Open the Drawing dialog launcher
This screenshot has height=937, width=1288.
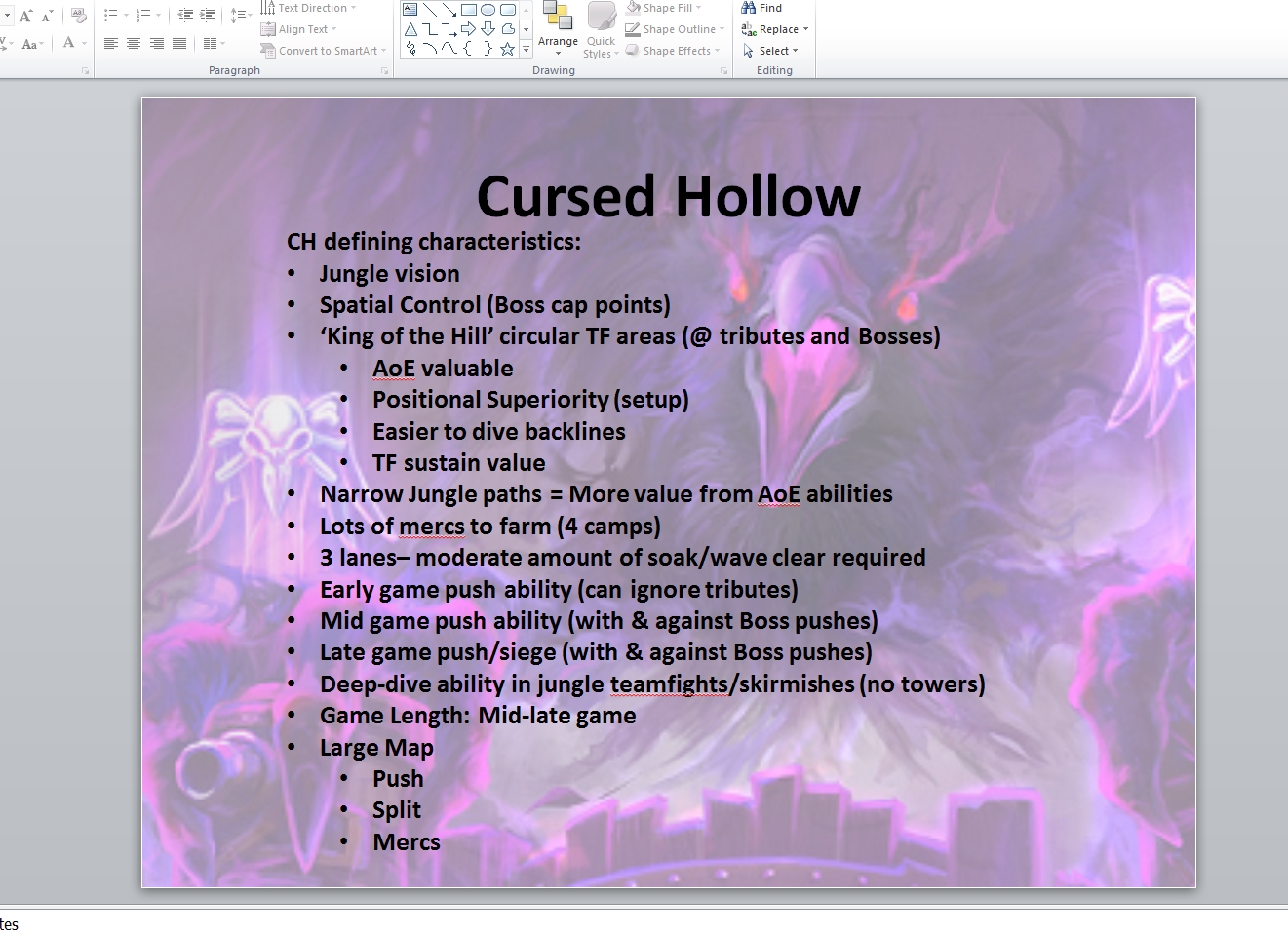click(723, 70)
